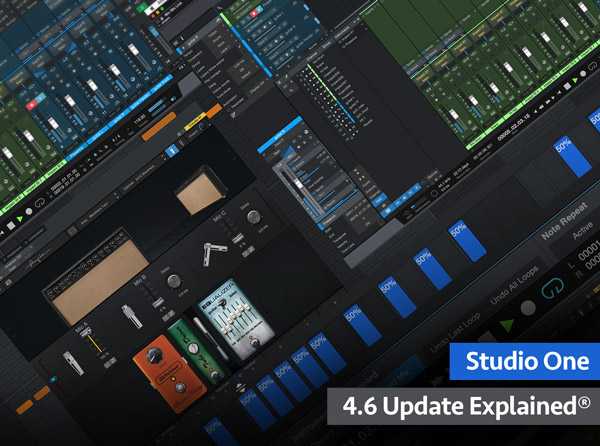This screenshot has width=600, height=446.
Task: Select the black pedal between green and EQ pedals
Action: pos(210,337)
